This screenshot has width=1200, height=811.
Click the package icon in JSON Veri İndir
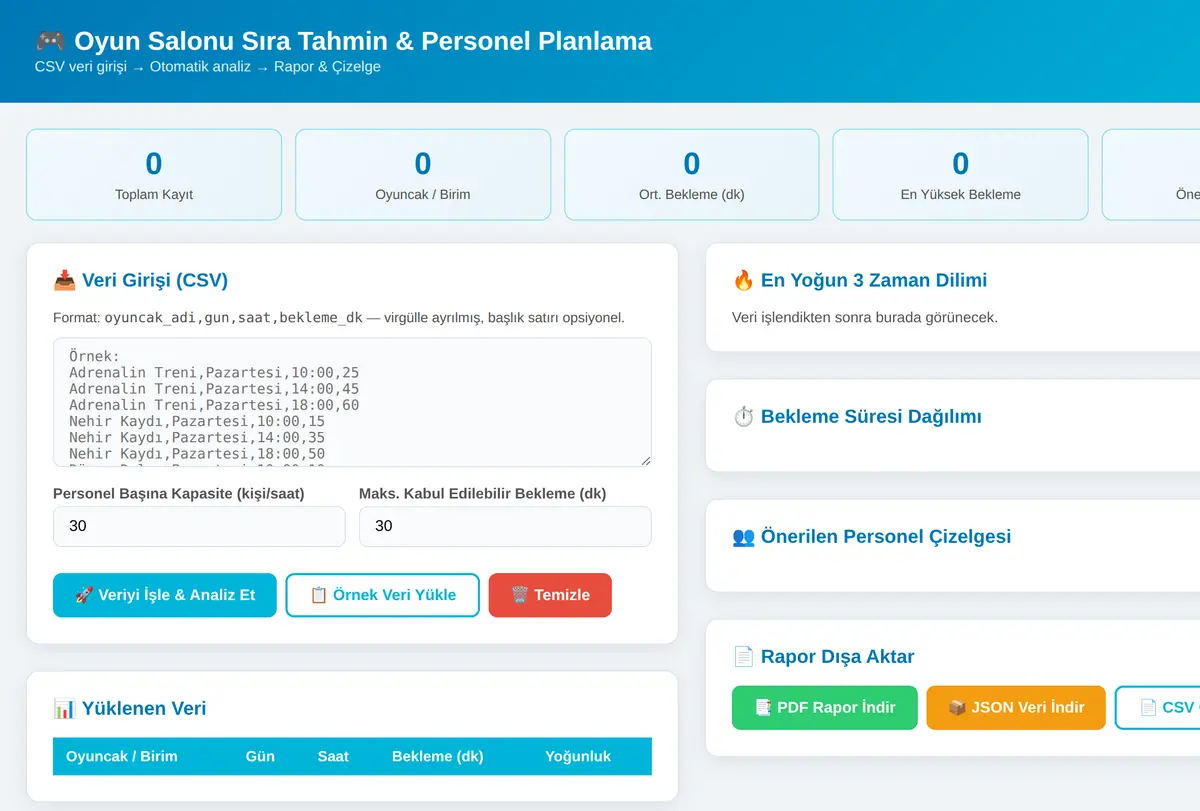point(957,707)
